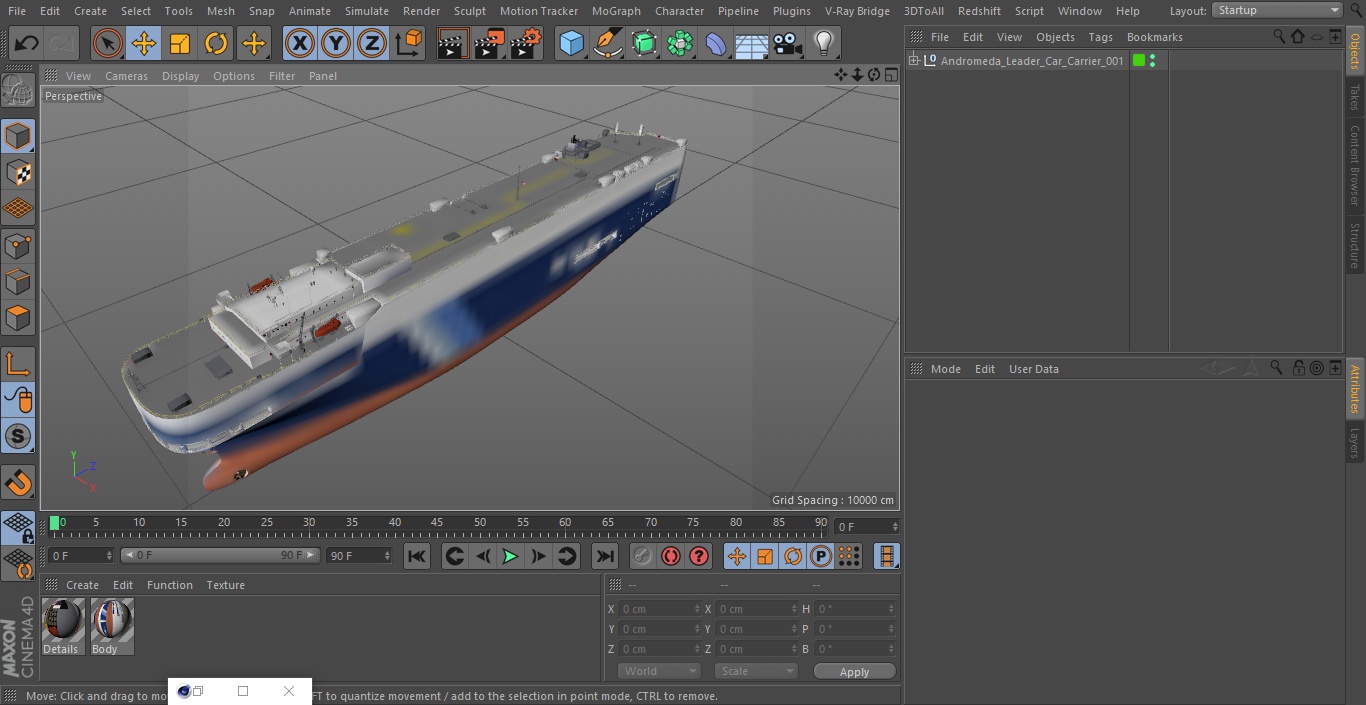
Task: Select the Details material thumbnail
Action: click(x=63, y=627)
